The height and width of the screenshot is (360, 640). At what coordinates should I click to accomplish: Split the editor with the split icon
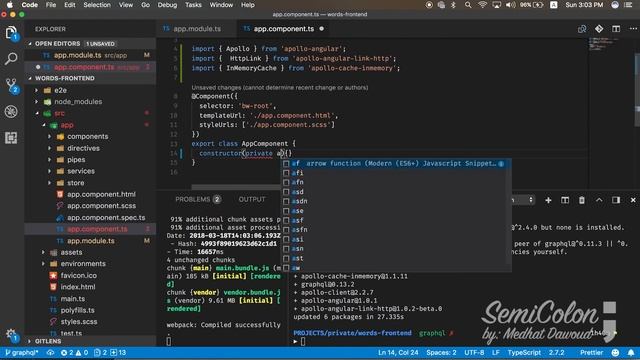616,29
